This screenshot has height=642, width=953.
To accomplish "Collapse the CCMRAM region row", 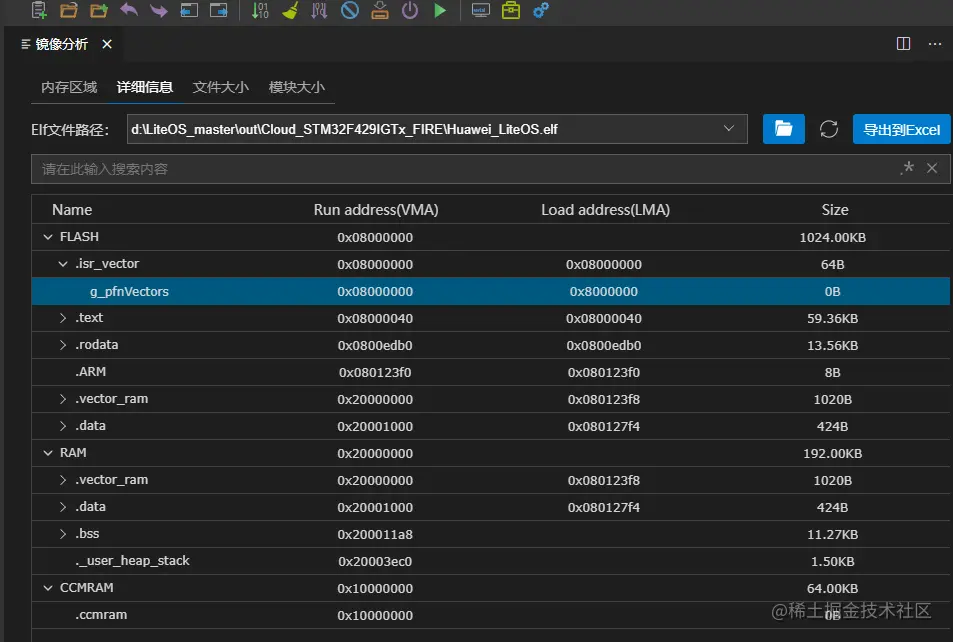I will pyautogui.click(x=48, y=588).
